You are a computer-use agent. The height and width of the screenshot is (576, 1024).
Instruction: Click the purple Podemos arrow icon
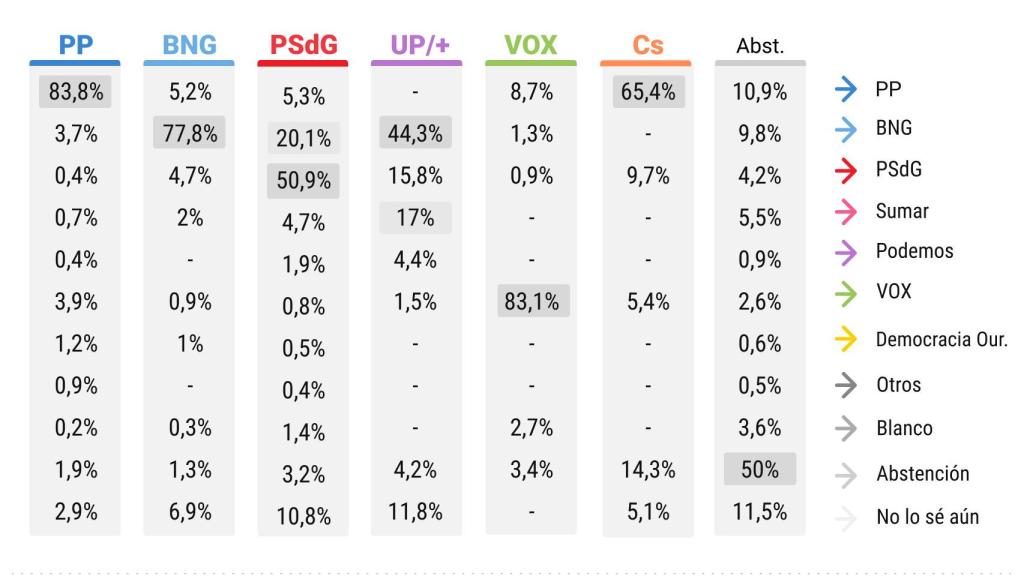(x=846, y=252)
